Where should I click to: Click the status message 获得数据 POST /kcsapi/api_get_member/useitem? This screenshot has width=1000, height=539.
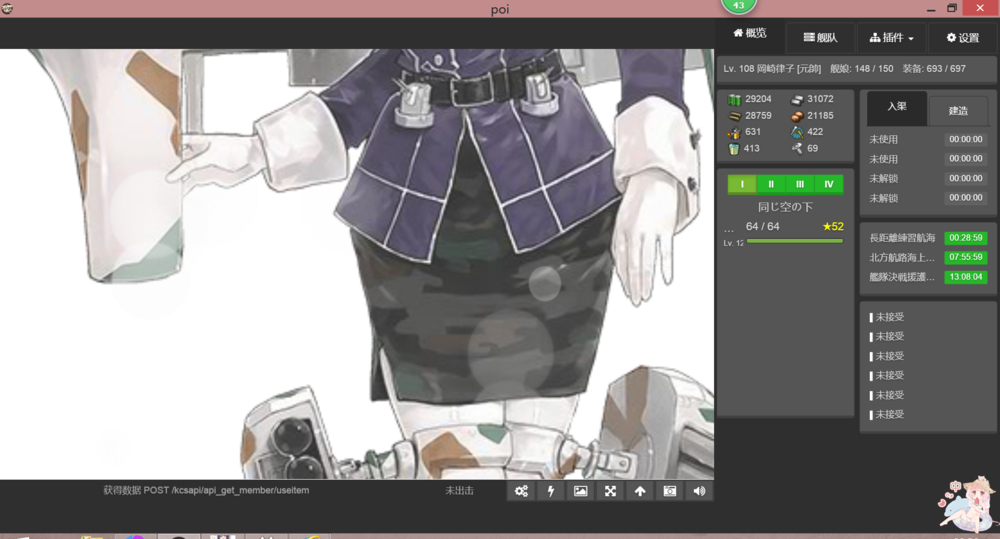[x=206, y=491]
